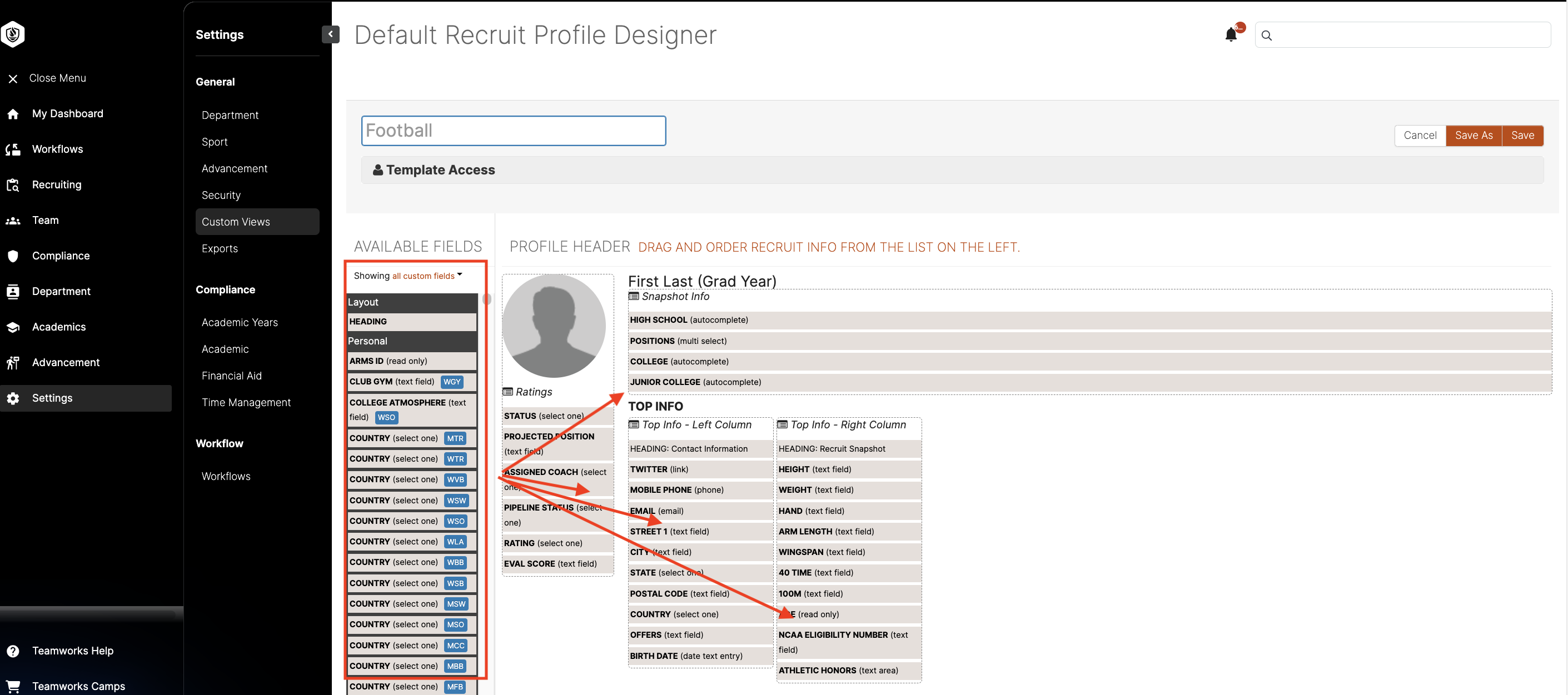The width and height of the screenshot is (1568, 695).
Task: Click the search magnifier icon
Action: [1267, 36]
